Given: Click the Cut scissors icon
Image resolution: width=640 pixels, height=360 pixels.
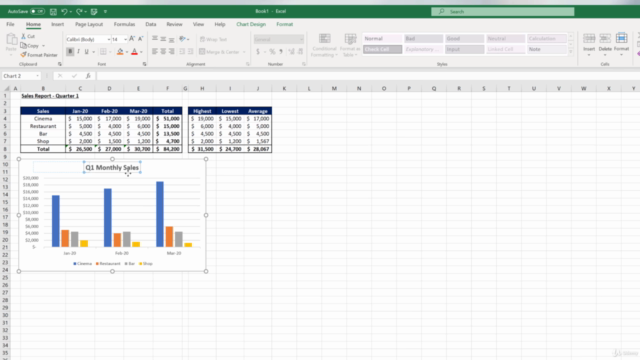Looking at the screenshot, I should (24, 36).
